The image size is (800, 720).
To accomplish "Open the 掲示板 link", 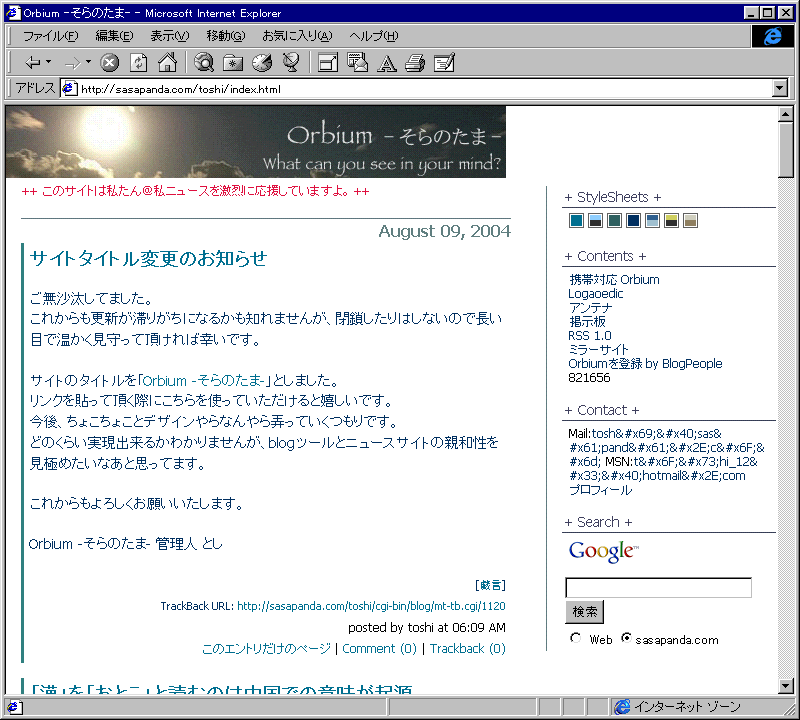I will click(587, 321).
